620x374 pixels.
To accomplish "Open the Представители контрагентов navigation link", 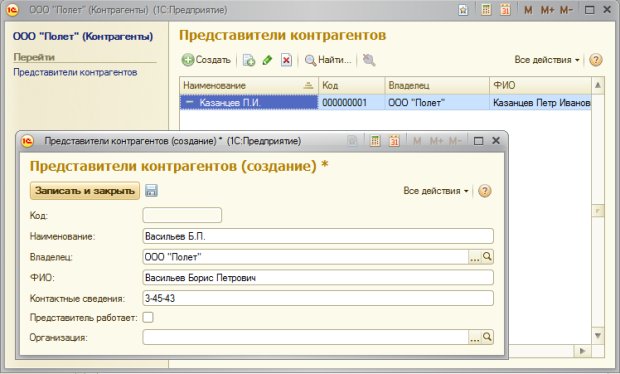I will click(x=75, y=72).
